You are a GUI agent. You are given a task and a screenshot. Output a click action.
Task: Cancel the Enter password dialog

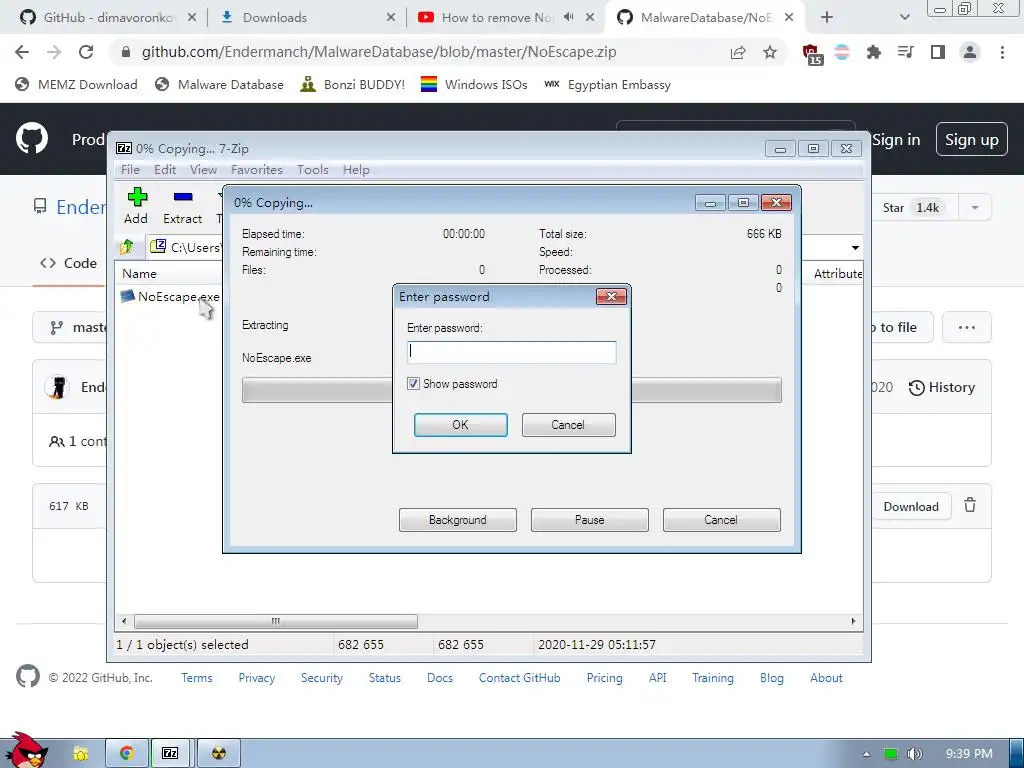pyautogui.click(x=568, y=424)
